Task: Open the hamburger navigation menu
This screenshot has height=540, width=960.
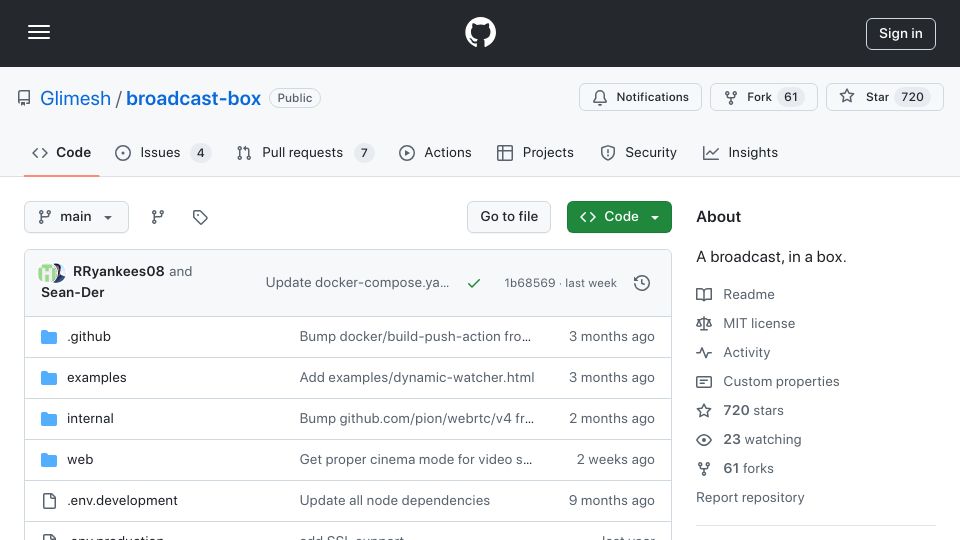Action: tap(39, 32)
